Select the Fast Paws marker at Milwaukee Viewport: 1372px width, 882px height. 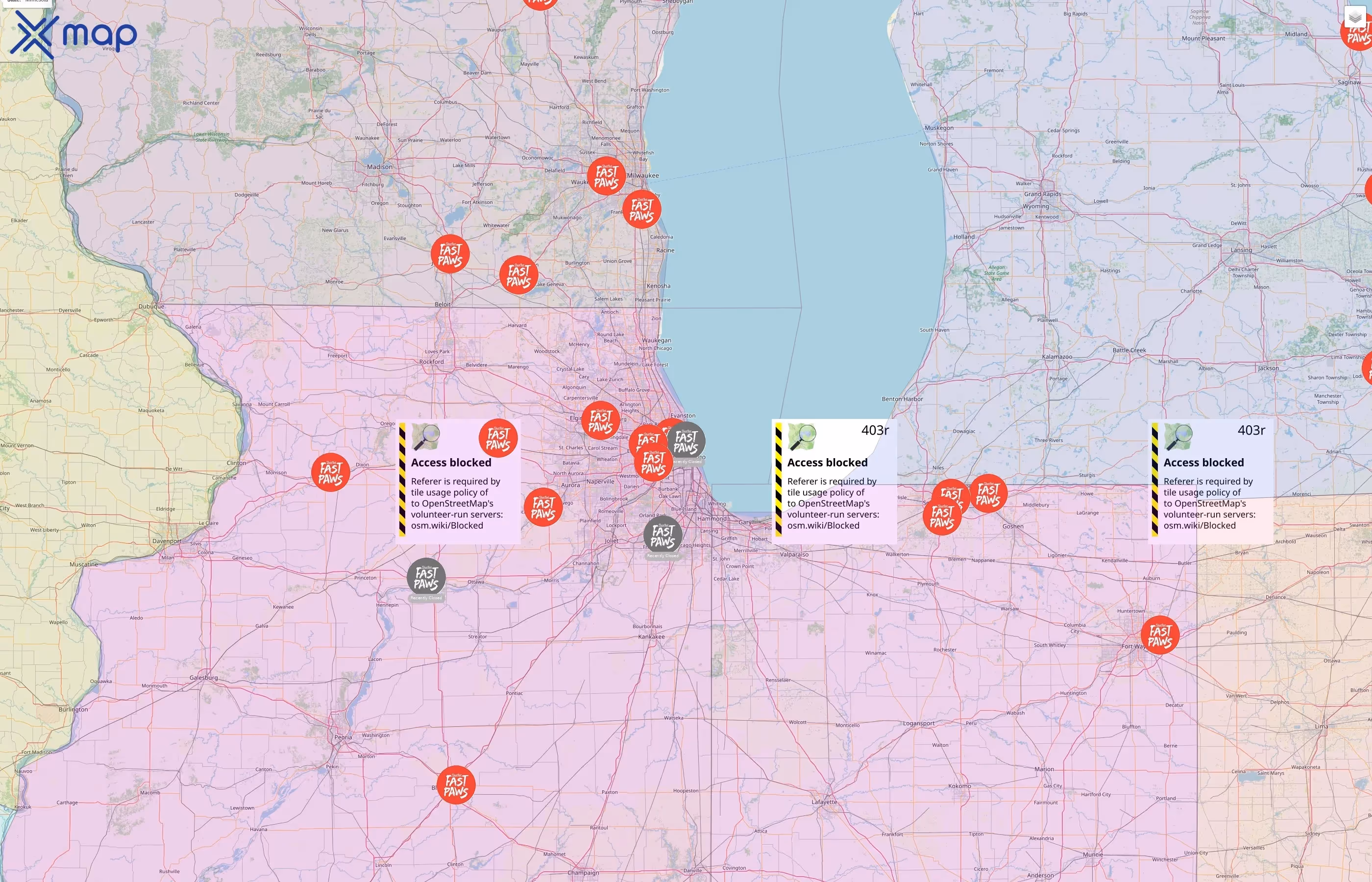click(607, 176)
